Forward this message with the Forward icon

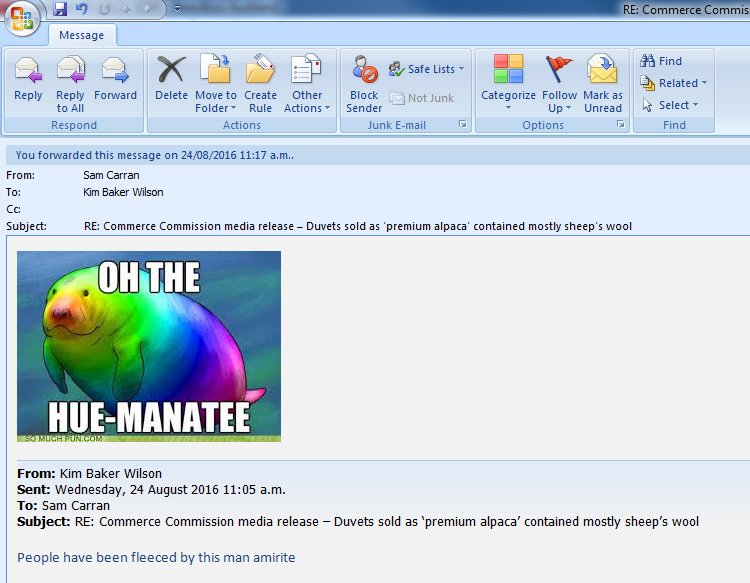click(x=115, y=69)
